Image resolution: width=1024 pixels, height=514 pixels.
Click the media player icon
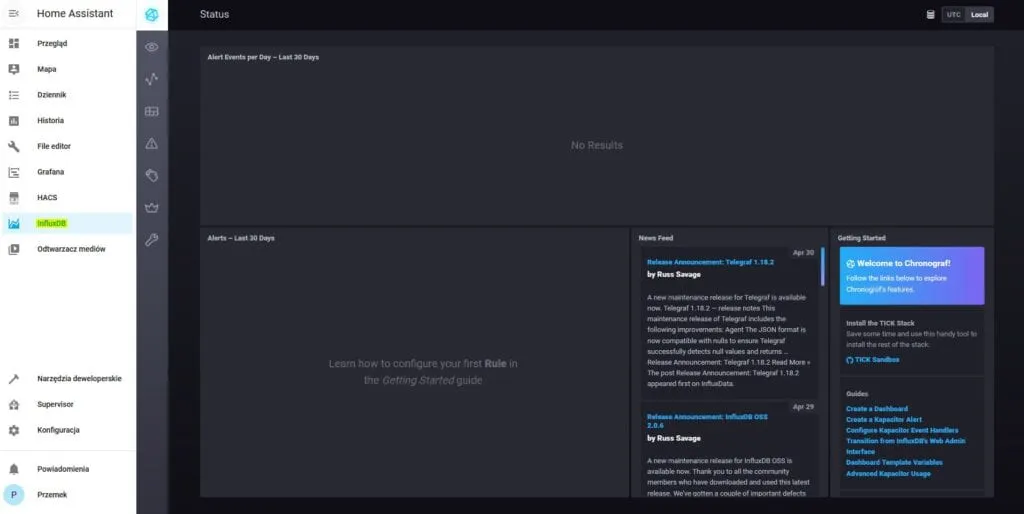point(14,249)
